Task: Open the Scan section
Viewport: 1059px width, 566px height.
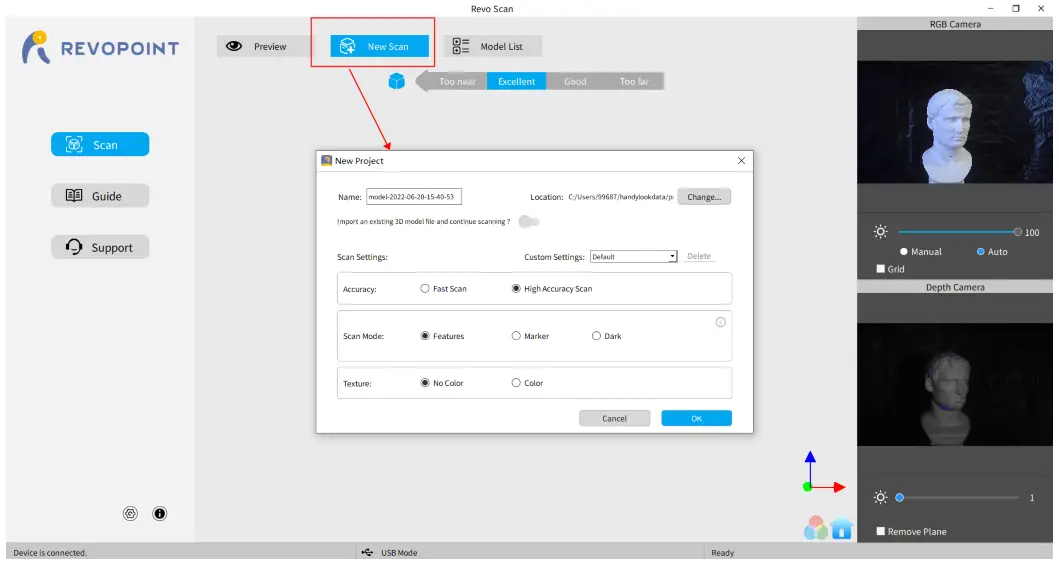Action: 100,145
